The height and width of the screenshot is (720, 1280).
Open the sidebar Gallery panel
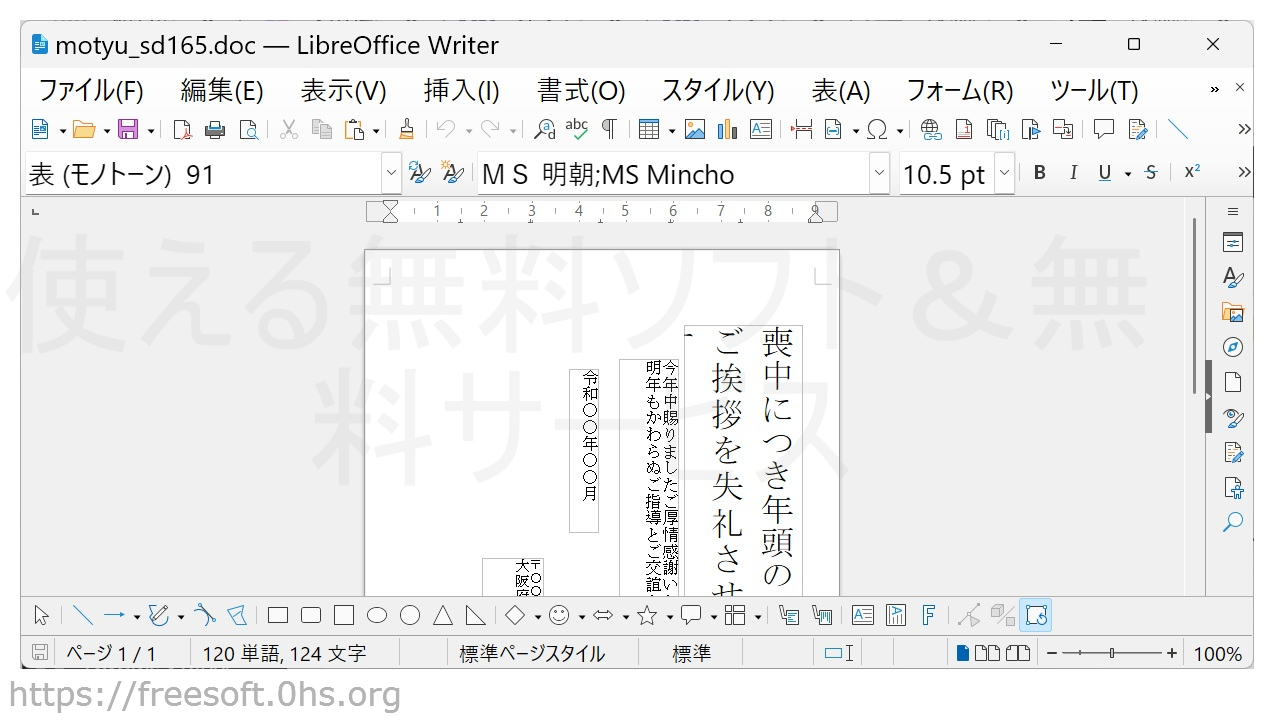click(1233, 312)
